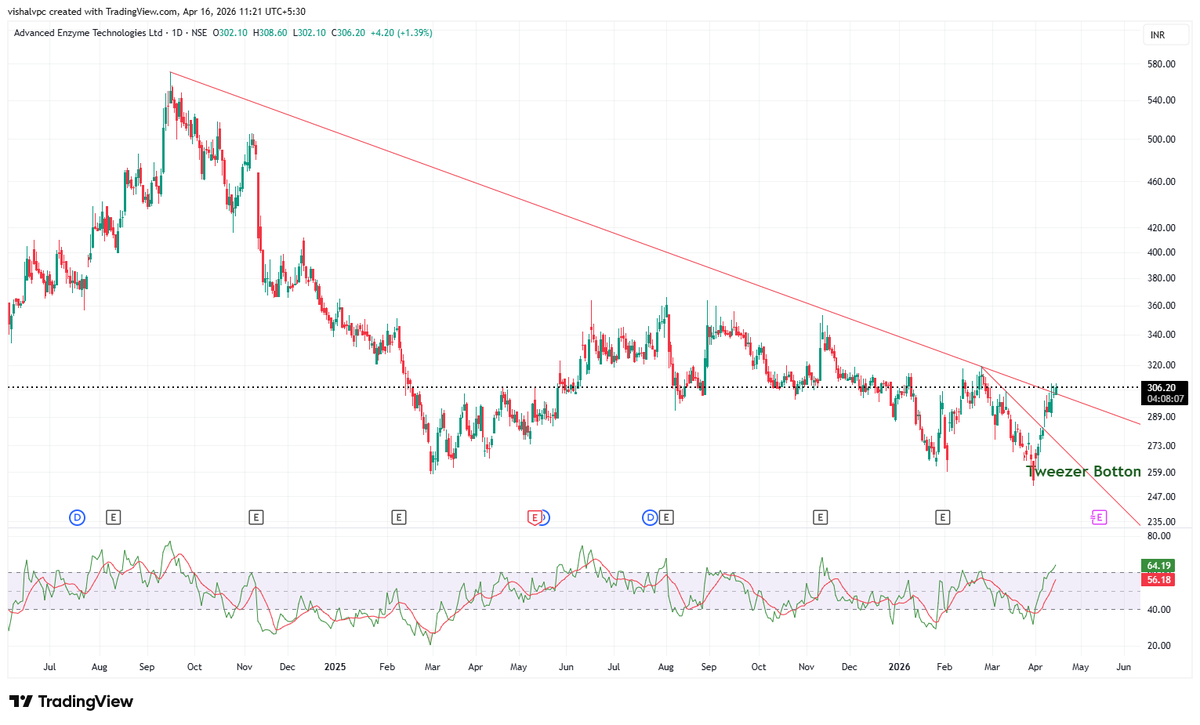1200x725 pixels.
Task: Click the red earnings flag near May 2025
Action: [x=535, y=517]
